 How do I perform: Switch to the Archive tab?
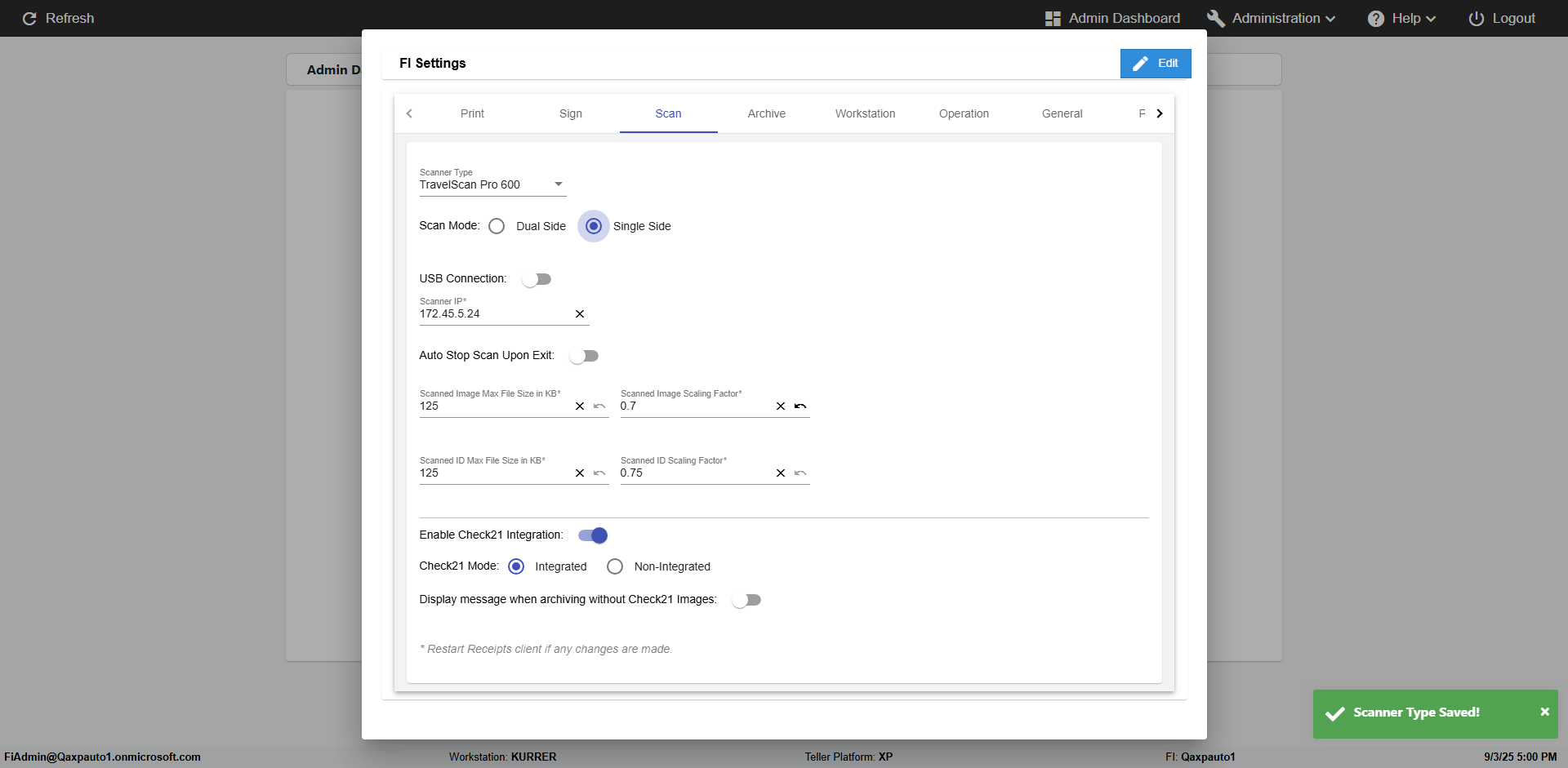coord(766,113)
